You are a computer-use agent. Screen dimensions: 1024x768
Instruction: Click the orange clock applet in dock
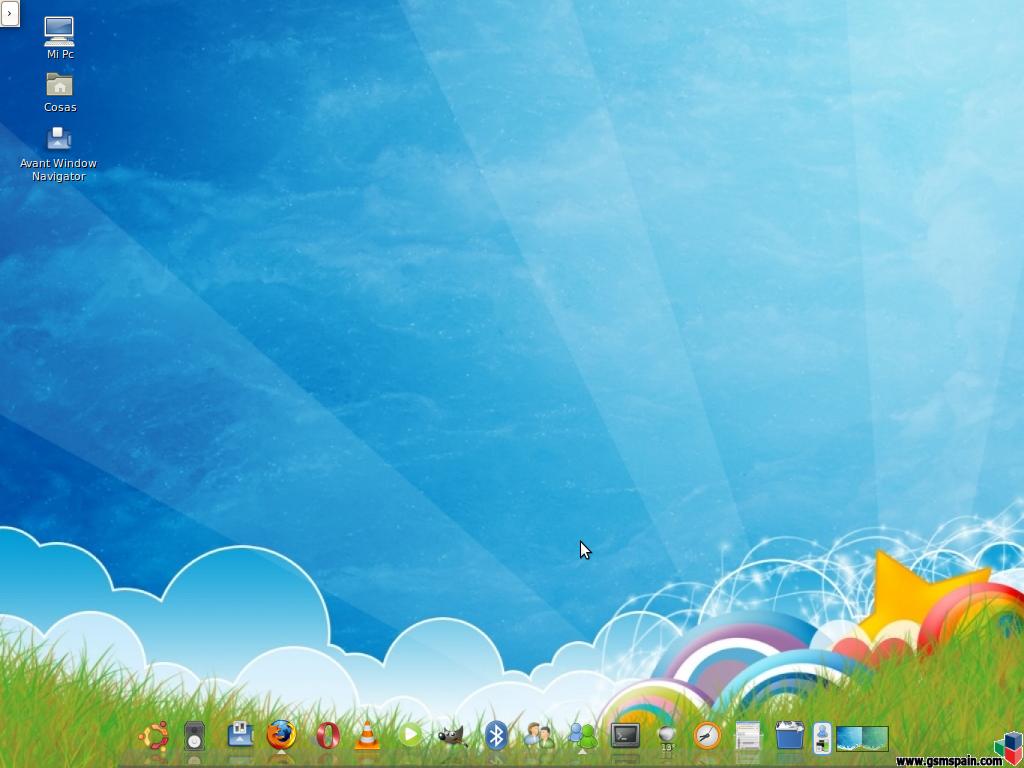point(707,736)
